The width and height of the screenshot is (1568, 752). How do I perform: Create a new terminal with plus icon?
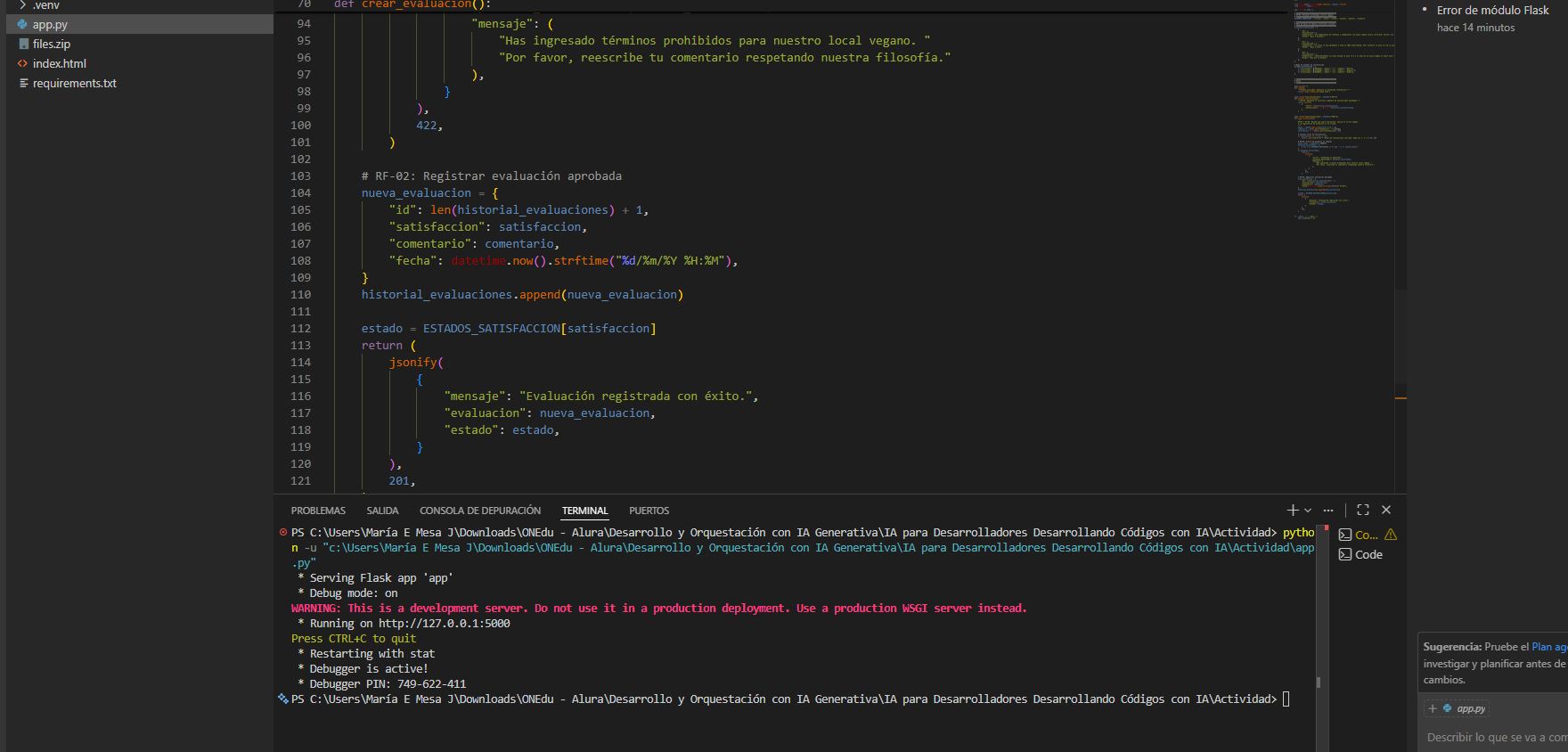1292,511
